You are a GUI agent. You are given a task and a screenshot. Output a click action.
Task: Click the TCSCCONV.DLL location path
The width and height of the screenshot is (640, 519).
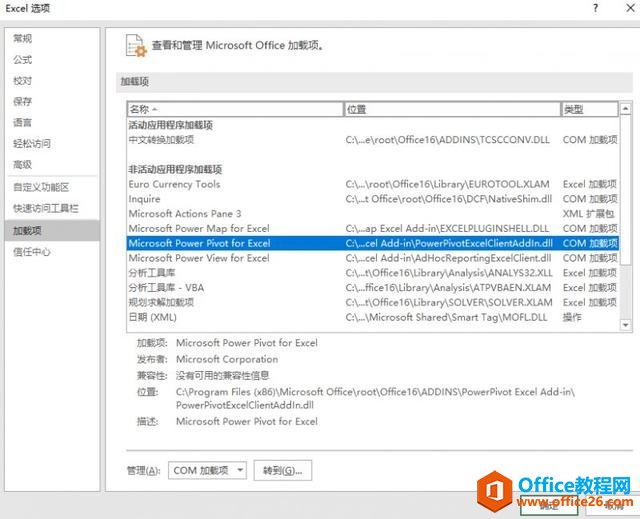[x=447, y=140]
